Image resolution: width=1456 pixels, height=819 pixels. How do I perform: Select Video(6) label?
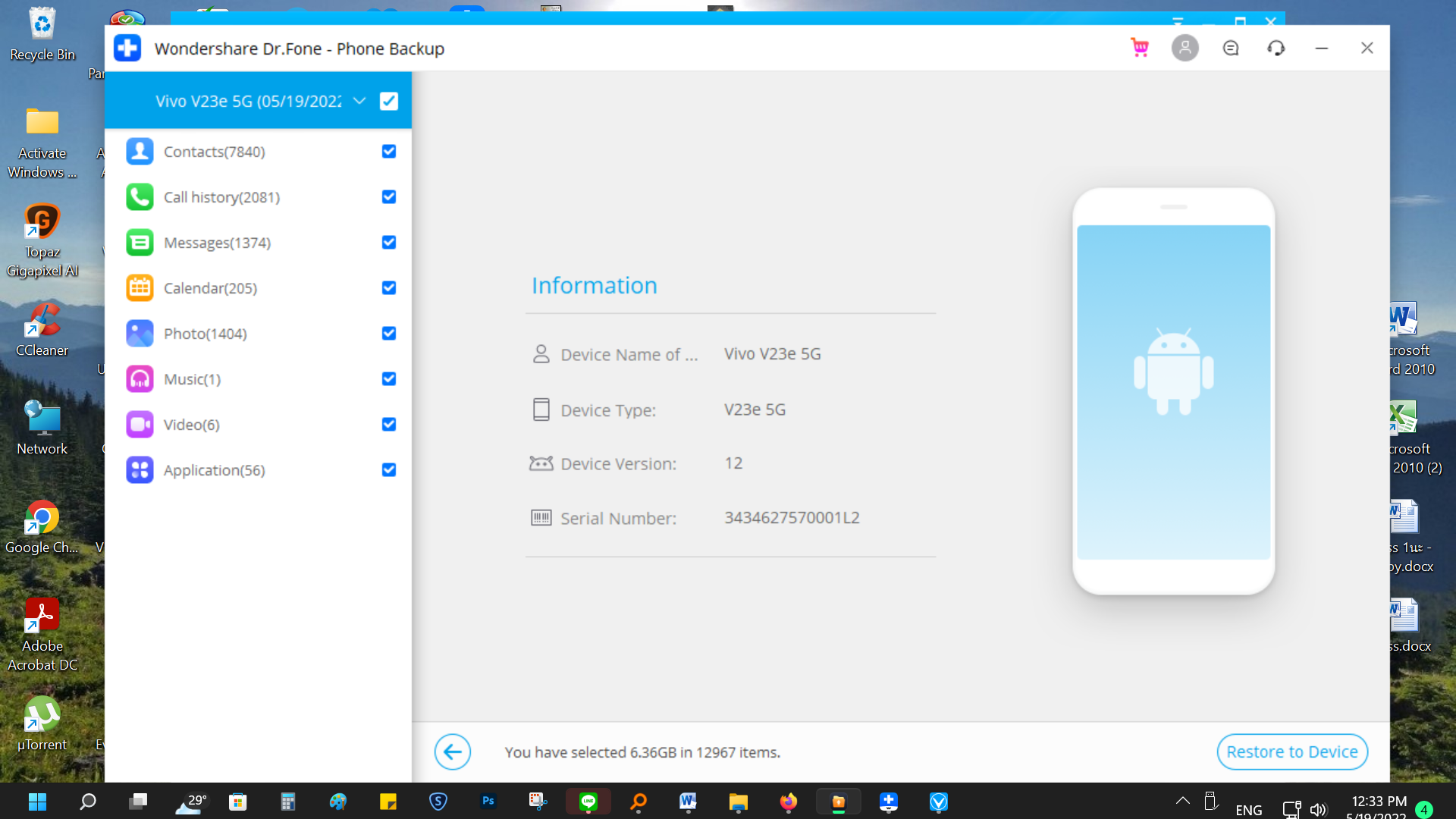pyautogui.click(x=191, y=425)
